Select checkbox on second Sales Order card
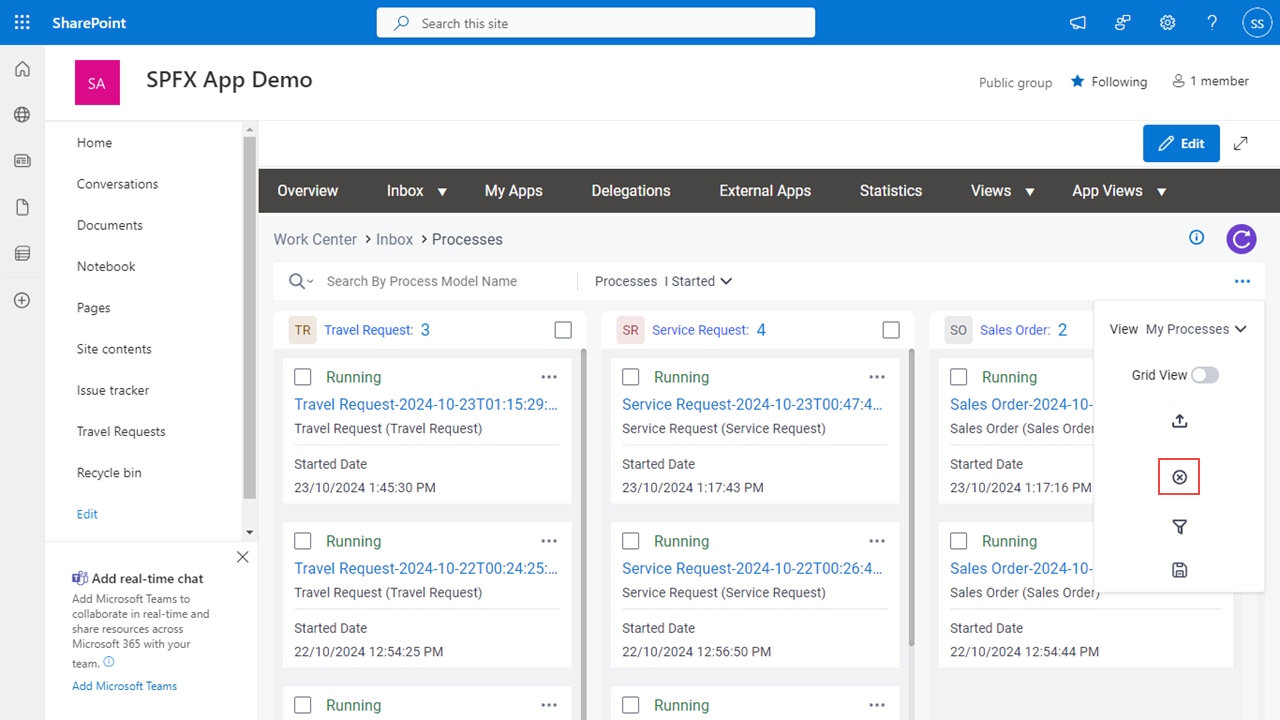Viewport: 1280px width, 720px height. click(x=959, y=541)
